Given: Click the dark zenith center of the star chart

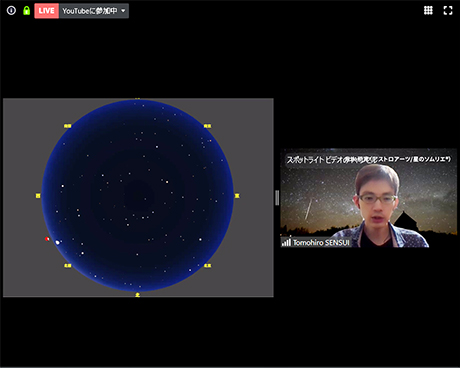Looking at the screenshot, I should (x=139, y=196).
